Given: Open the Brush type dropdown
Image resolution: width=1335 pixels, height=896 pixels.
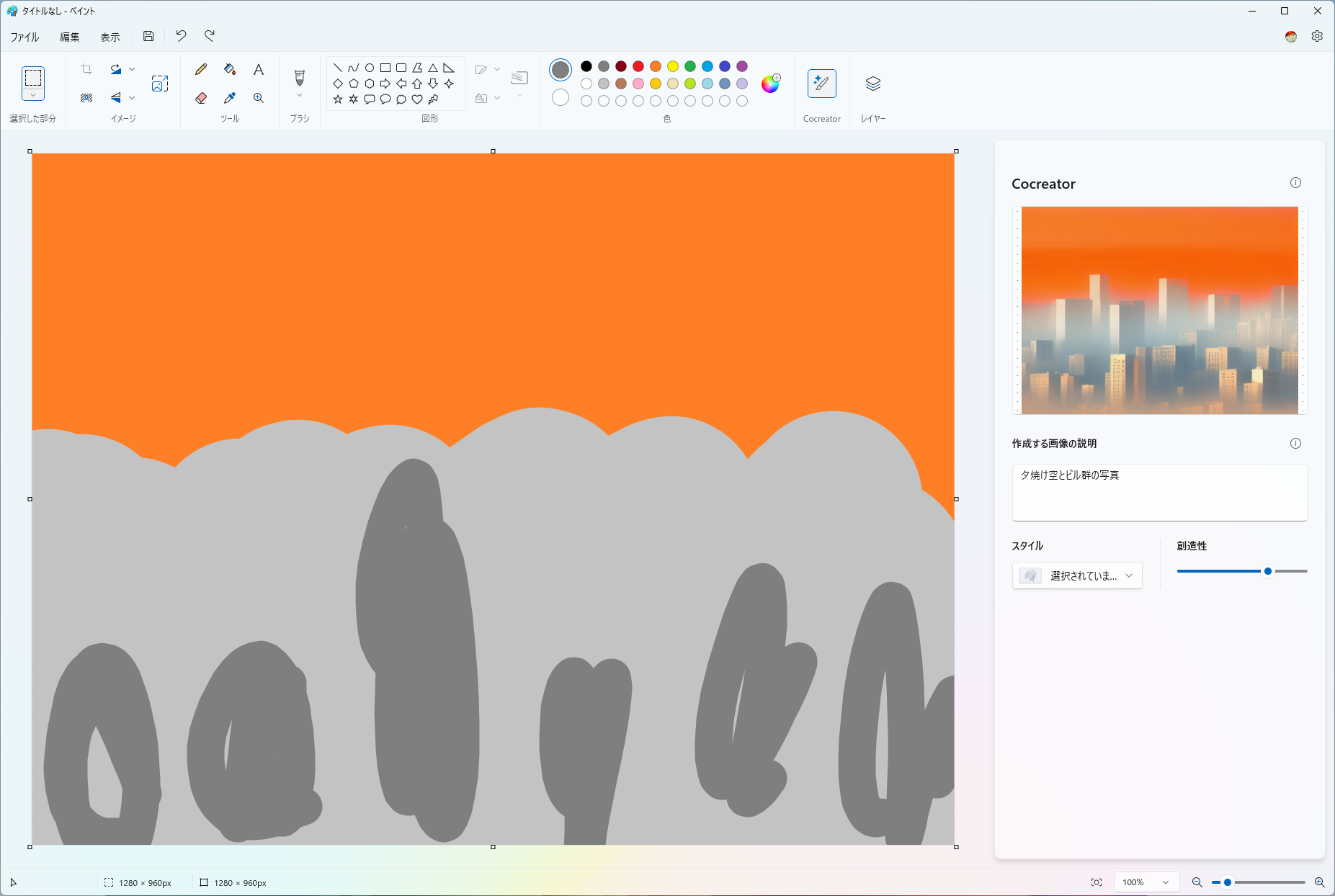Looking at the screenshot, I should [299, 96].
